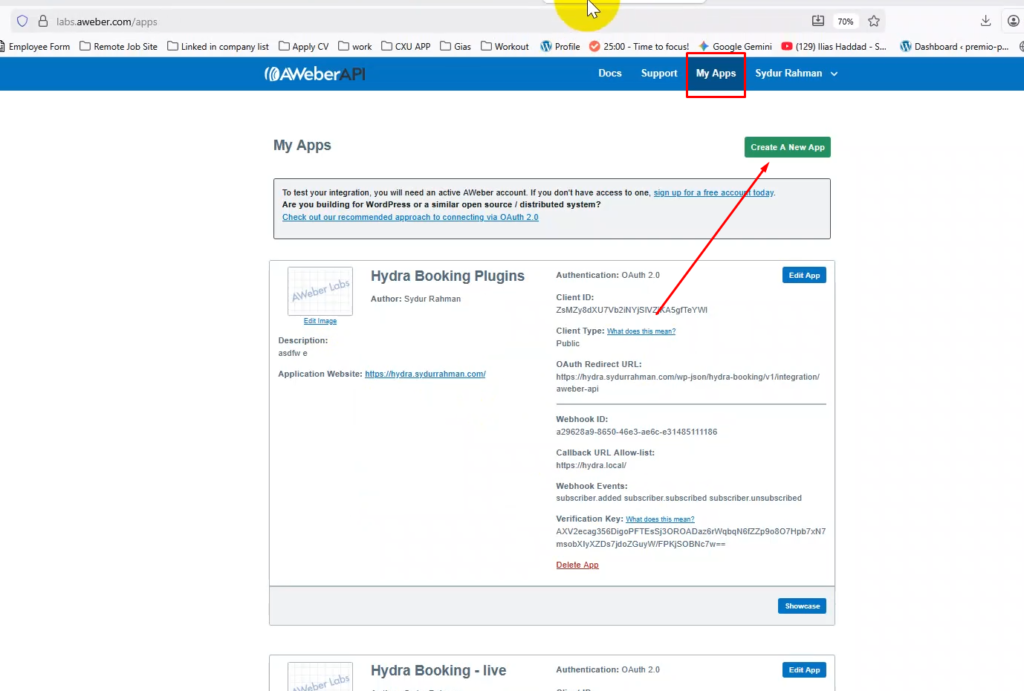Viewport: 1024px width, 691px height.
Task: Click the padlock site security icon
Action: coord(42,21)
